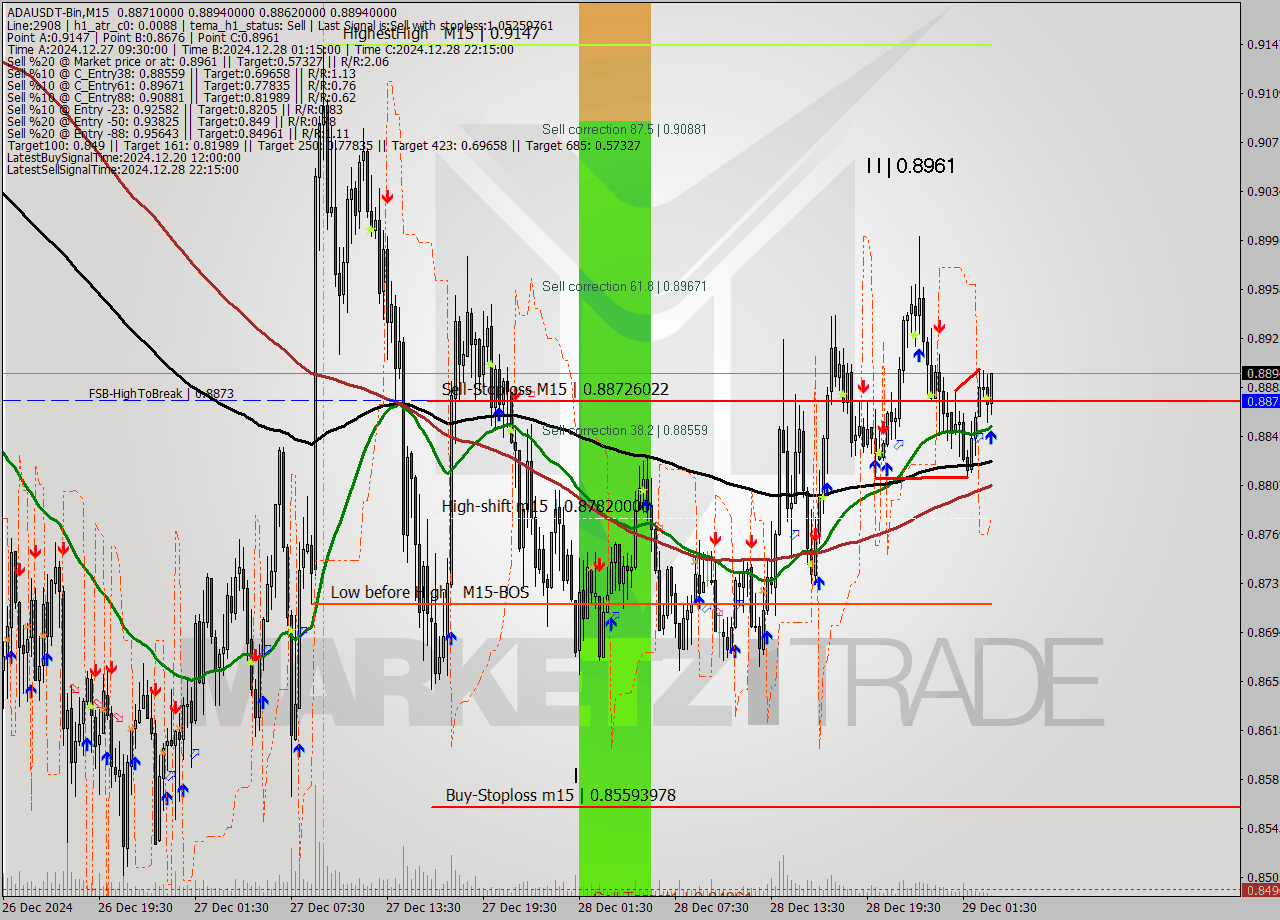
Task: Click the 'Buy-Stoploss m15 | 0.85593978' label
Action: click(x=560, y=796)
